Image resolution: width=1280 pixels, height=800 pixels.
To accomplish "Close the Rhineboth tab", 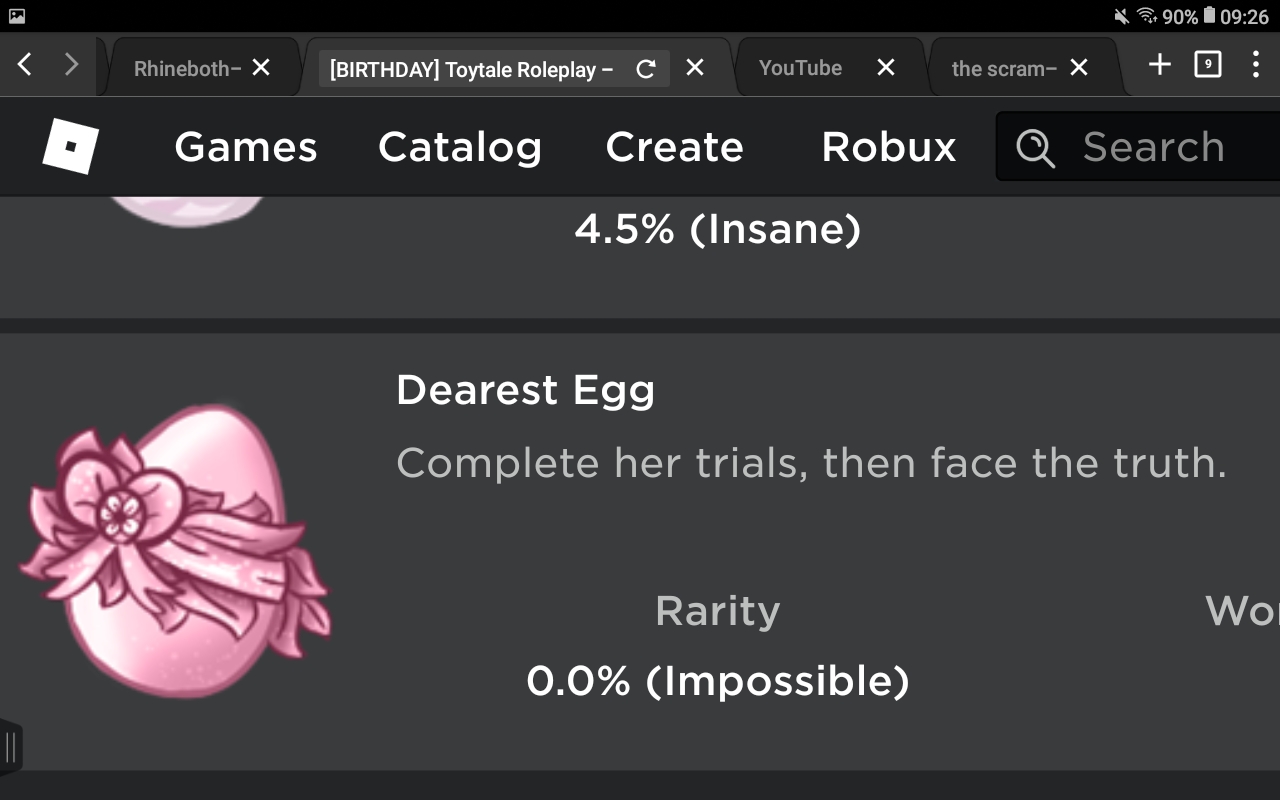I will tap(261, 67).
